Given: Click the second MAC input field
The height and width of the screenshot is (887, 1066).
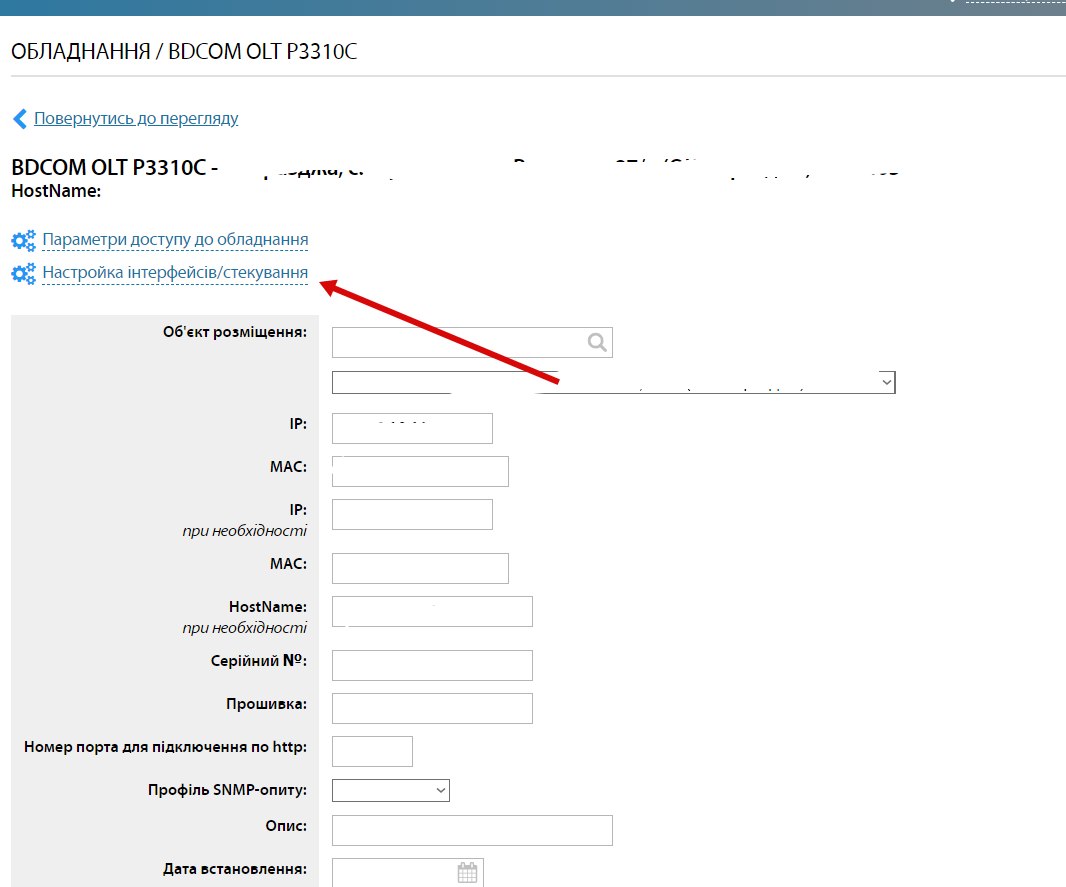Looking at the screenshot, I should click(420, 568).
